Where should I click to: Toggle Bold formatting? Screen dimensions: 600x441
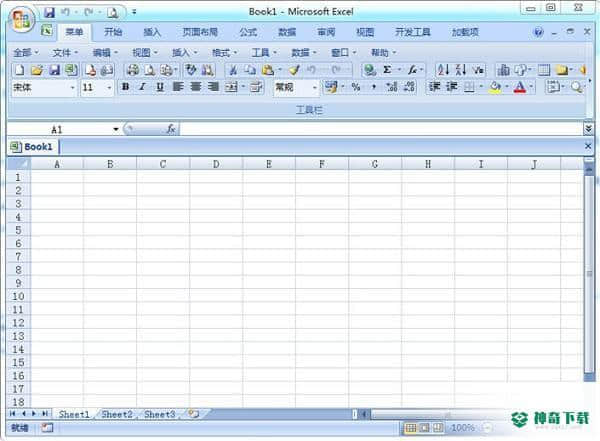[x=125, y=87]
